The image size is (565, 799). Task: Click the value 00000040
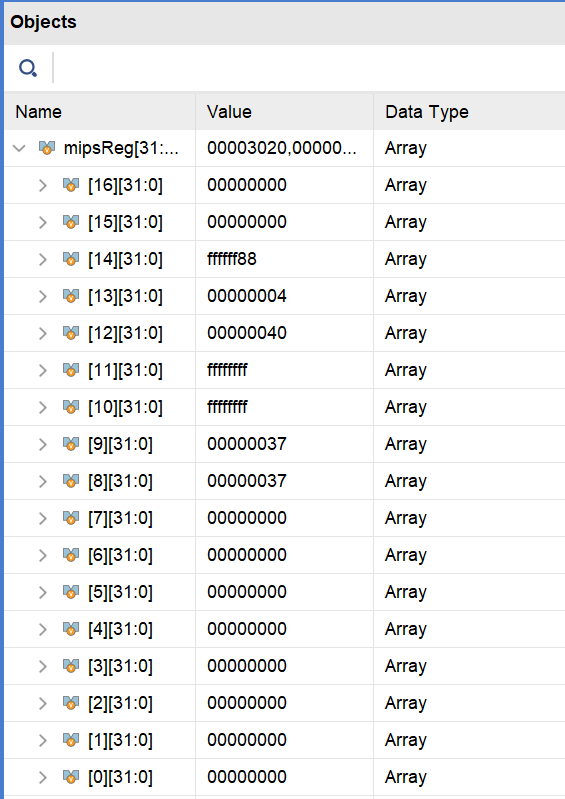coord(247,333)
